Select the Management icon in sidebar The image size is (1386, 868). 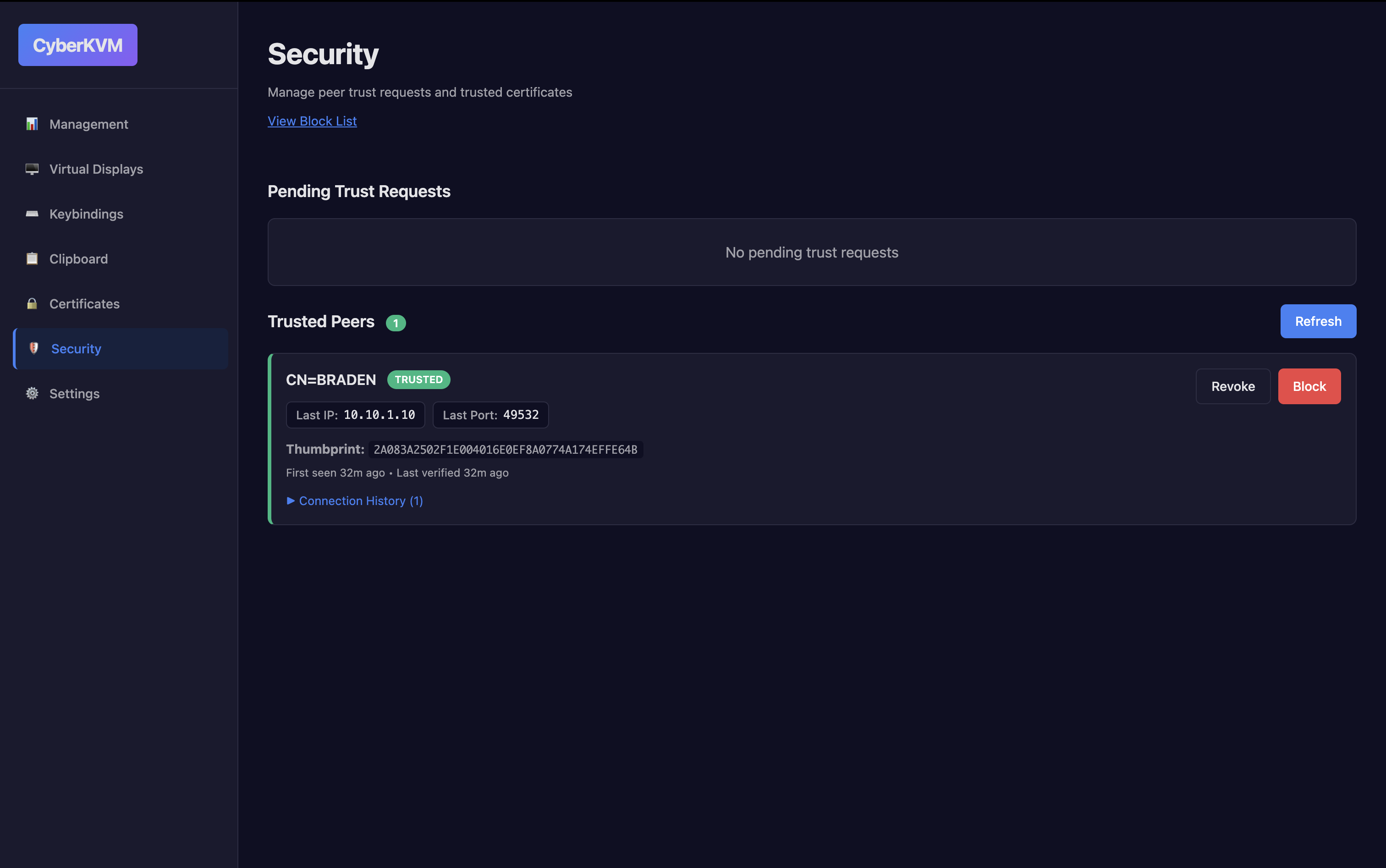point(32,124)
